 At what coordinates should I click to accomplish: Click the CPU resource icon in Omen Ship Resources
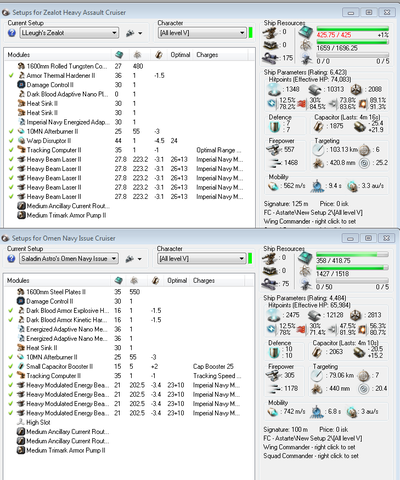tap(305, 257)
